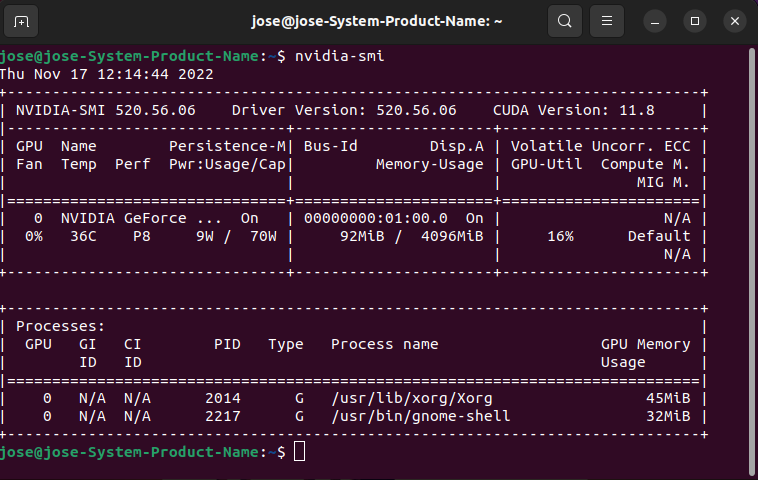
Task: Click the memory usage 92MiB / 4096MiB
Action: (411, 236)
